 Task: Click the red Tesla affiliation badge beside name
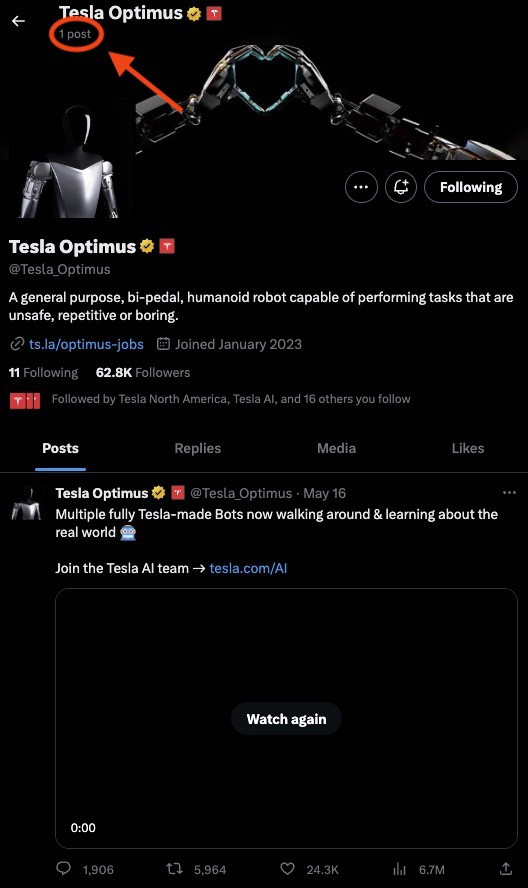167,246
